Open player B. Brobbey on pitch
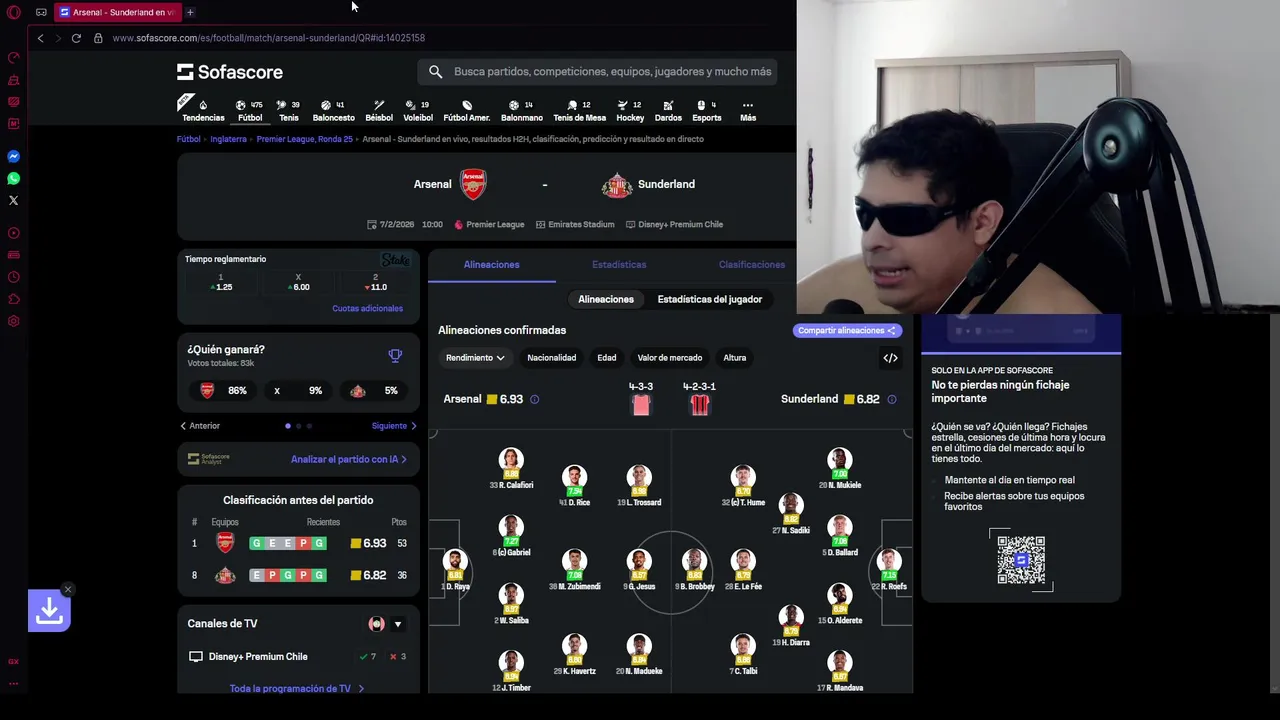1280x720 pixels. pyautogui.click(x=694, y=570)
